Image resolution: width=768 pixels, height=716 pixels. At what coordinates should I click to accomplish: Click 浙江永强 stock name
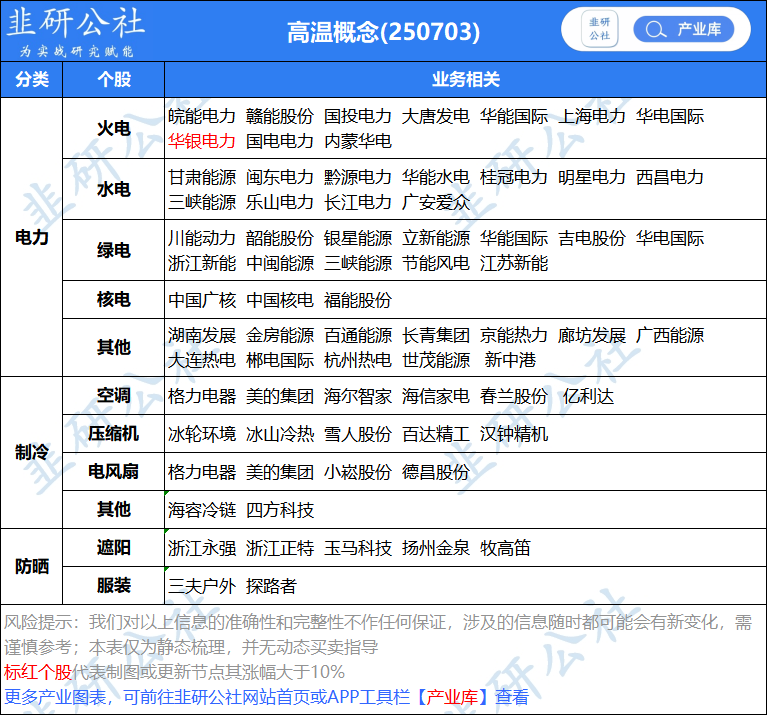click(202, 548)
